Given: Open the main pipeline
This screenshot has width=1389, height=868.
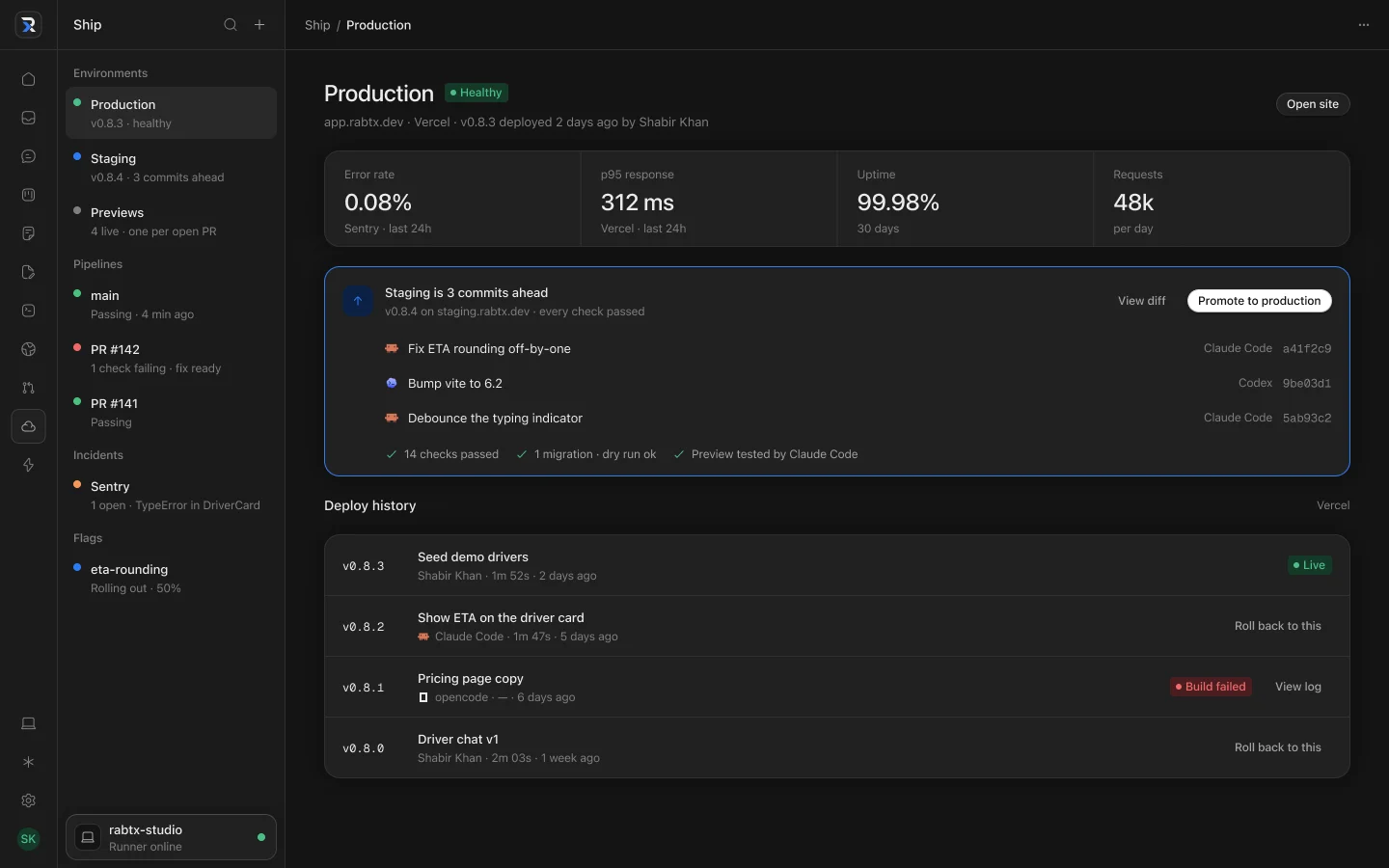Looking at the screenshot, I should [x=171, y=304].
